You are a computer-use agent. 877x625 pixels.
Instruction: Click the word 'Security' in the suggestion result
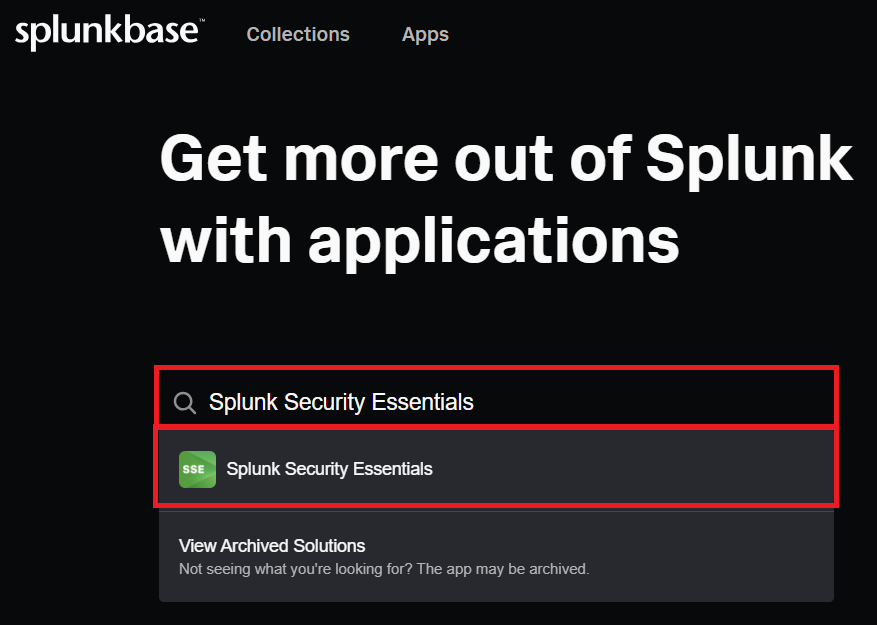click(x=313, y=469)
